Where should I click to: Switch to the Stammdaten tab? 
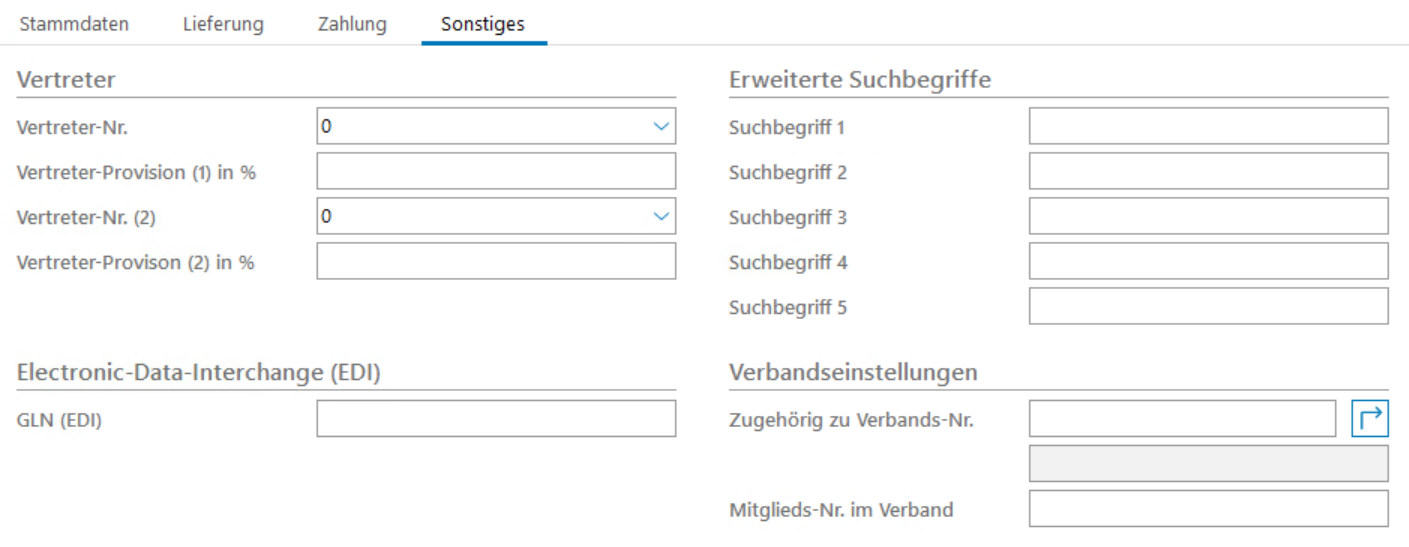[74, 24]
